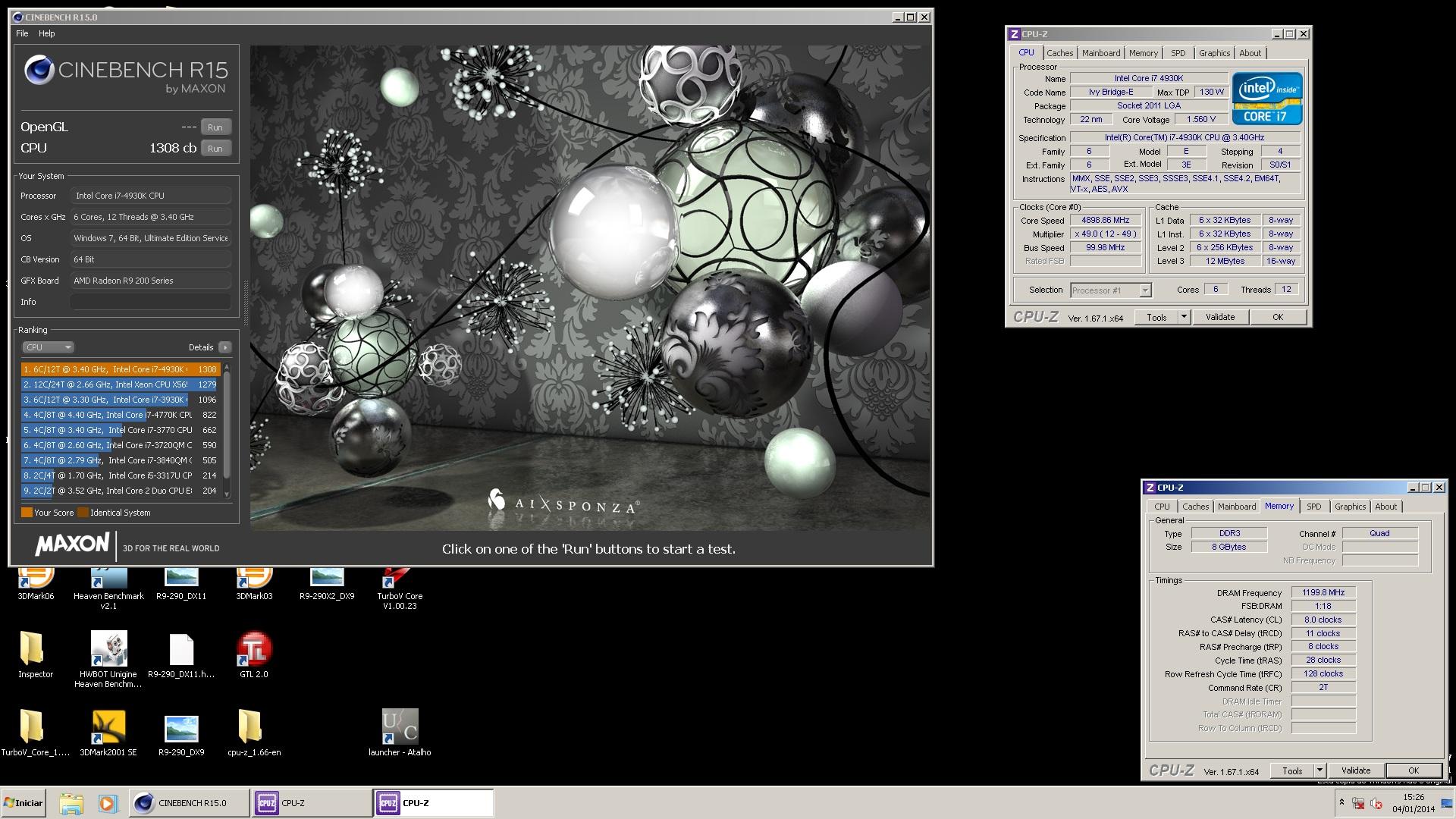Open HWBOT Unigine Heaven Benchmark shortcut
Screen dimensions: 1456x819
[108, 660]
